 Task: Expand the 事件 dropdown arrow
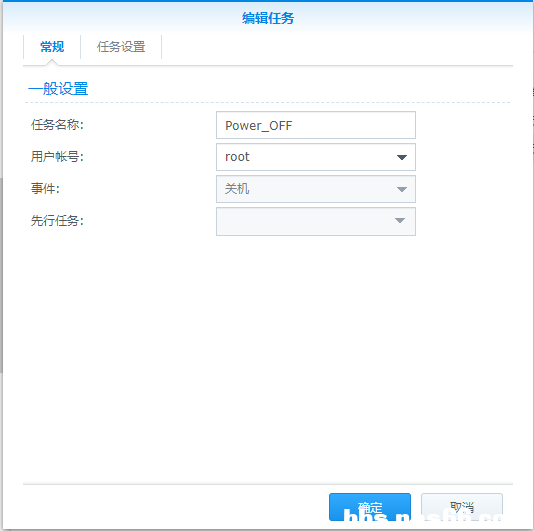(402, 189)
